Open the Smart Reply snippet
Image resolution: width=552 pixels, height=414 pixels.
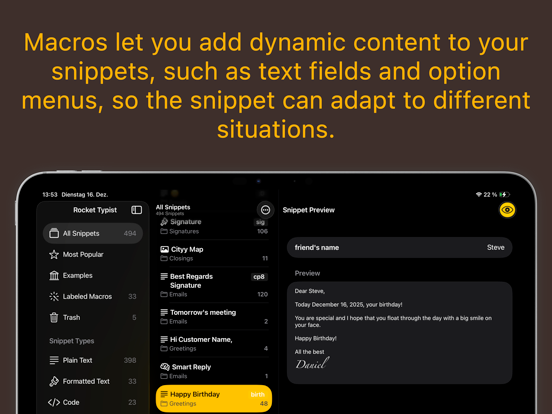click(x=214, y=371)
